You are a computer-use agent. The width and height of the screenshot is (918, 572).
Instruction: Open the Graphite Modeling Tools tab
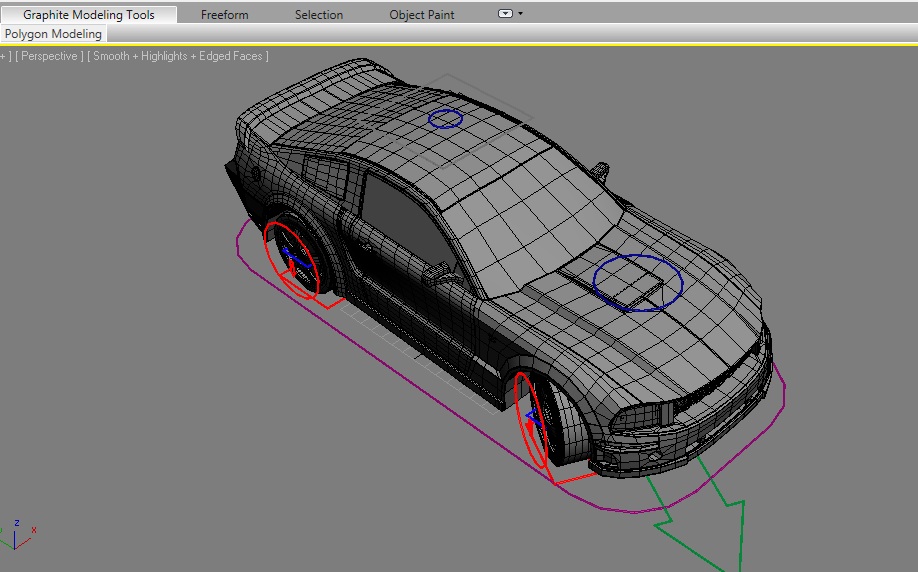pos(89,15)
